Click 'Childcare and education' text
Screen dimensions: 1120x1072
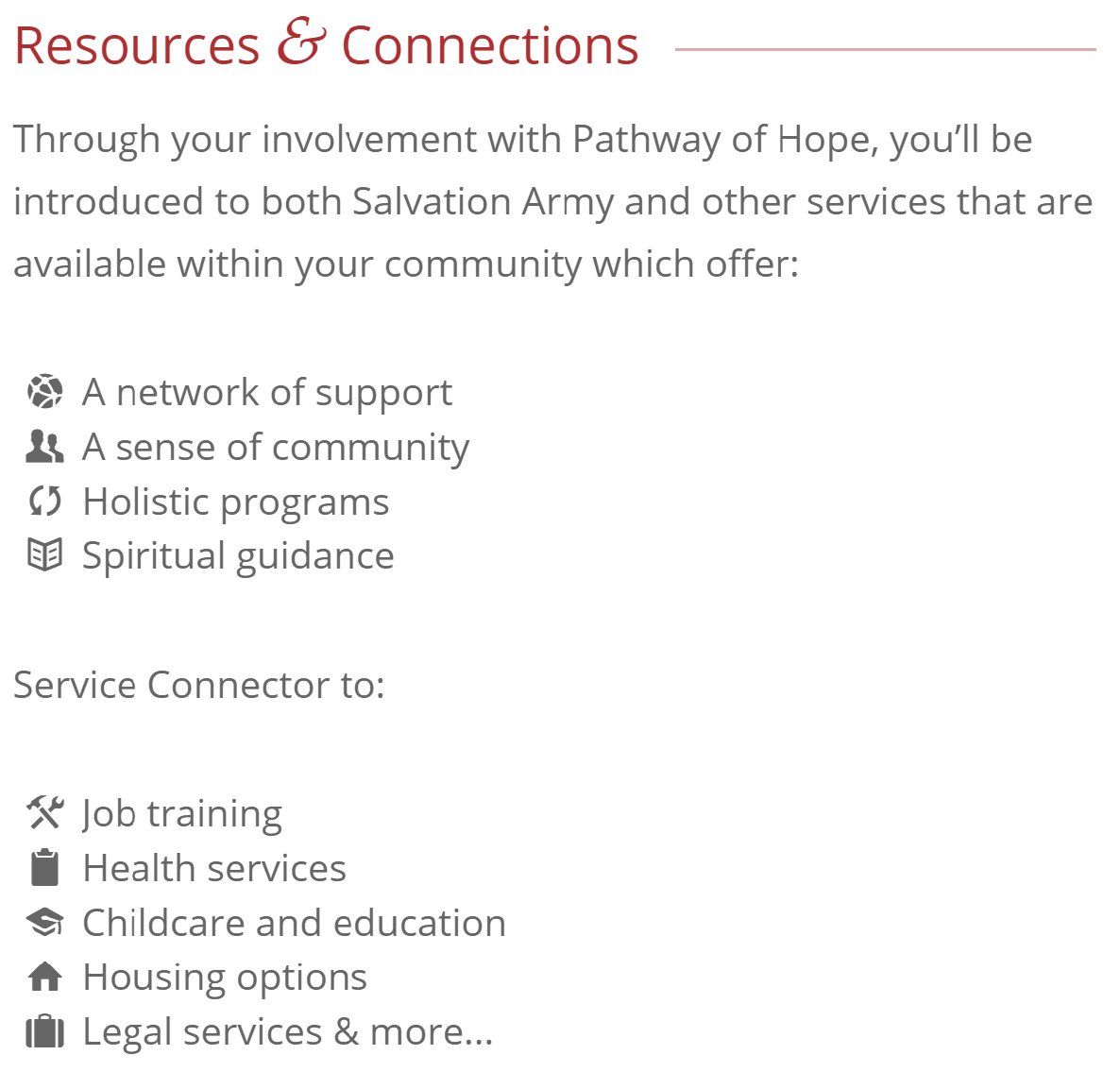click(x=295, y=923)
